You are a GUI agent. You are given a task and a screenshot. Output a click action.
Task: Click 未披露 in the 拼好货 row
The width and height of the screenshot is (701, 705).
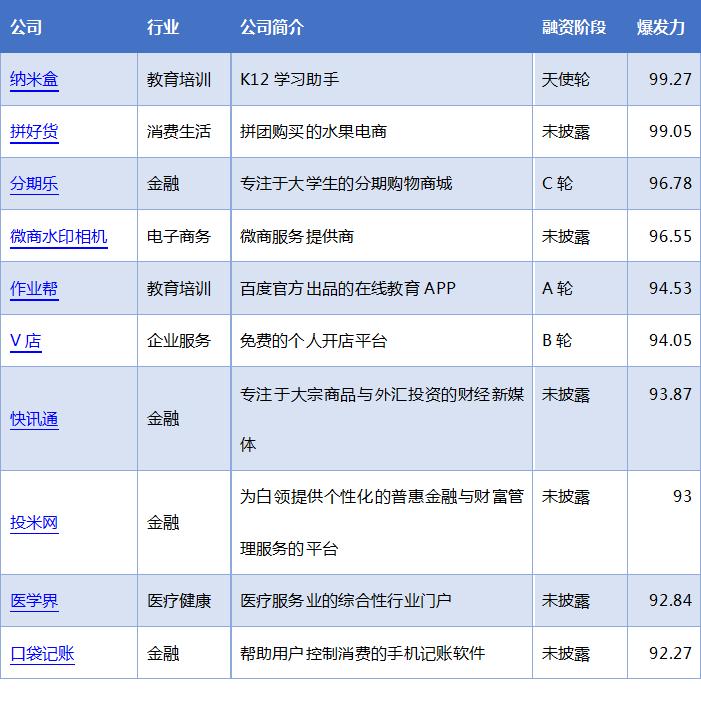click(566, 132)
